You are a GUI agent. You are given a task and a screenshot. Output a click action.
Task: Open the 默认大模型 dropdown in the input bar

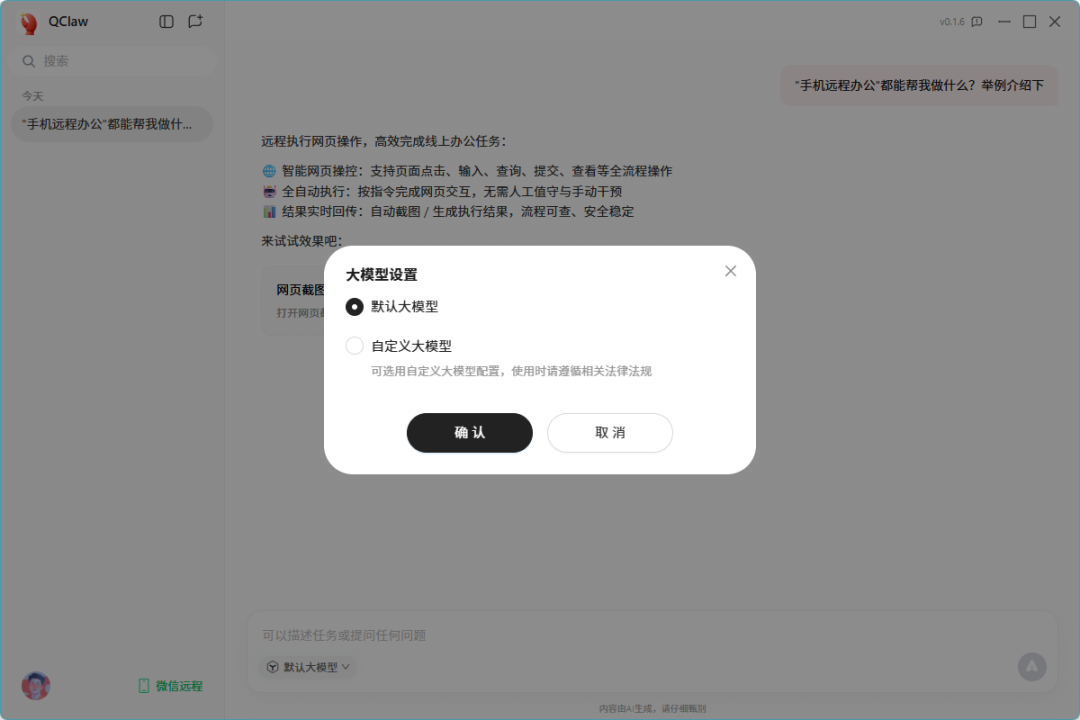307,666
